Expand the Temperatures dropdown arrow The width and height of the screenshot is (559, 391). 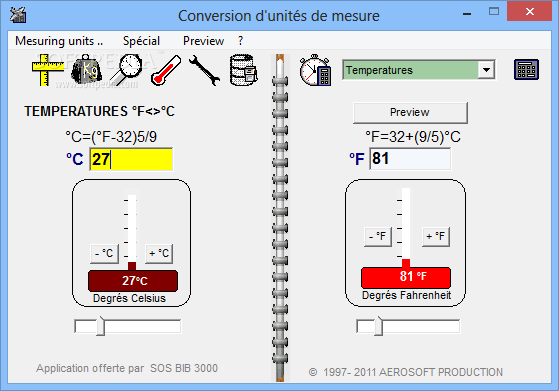(487, 70)
